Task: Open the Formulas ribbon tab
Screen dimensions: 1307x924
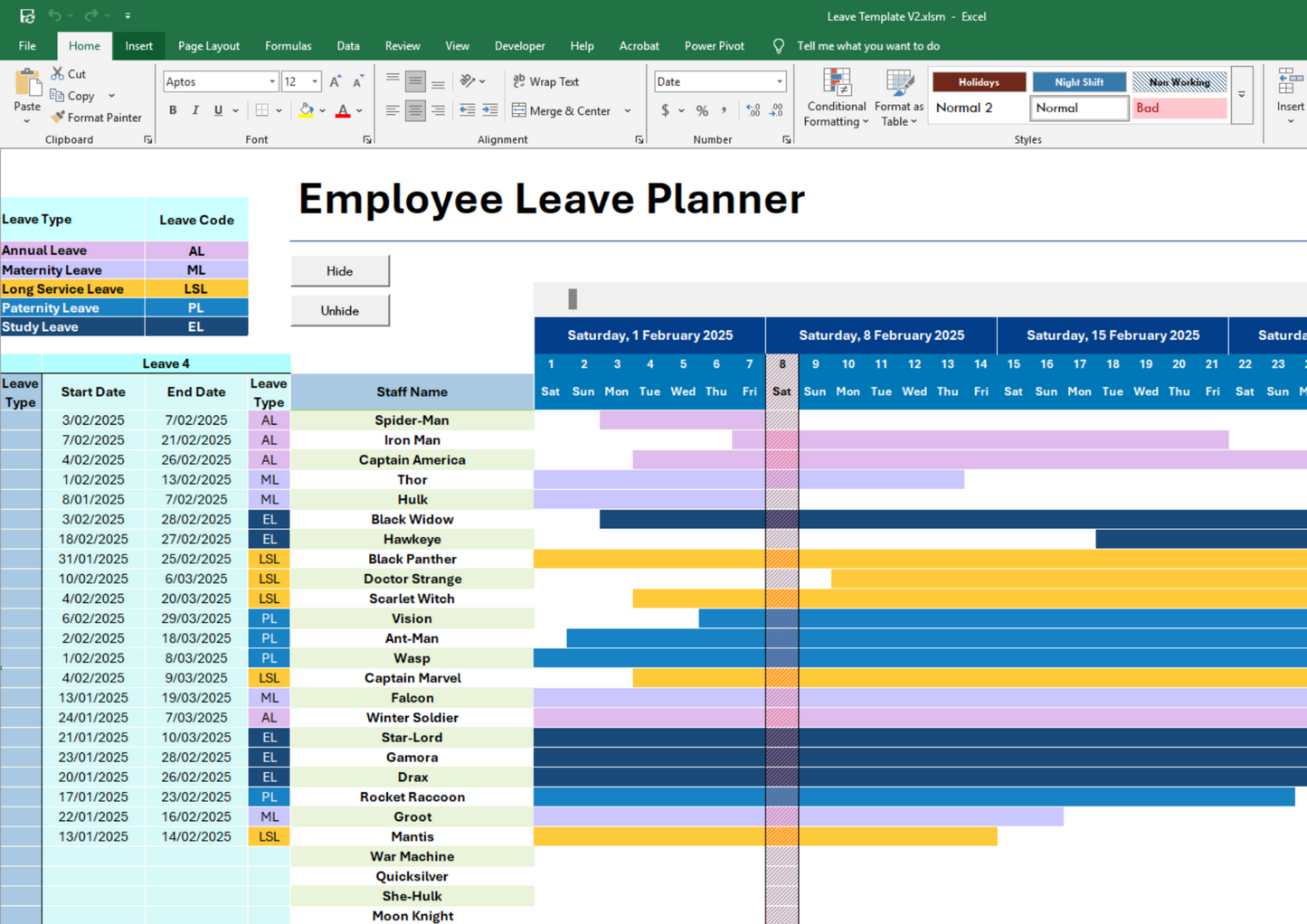Action: pos(288,45)
